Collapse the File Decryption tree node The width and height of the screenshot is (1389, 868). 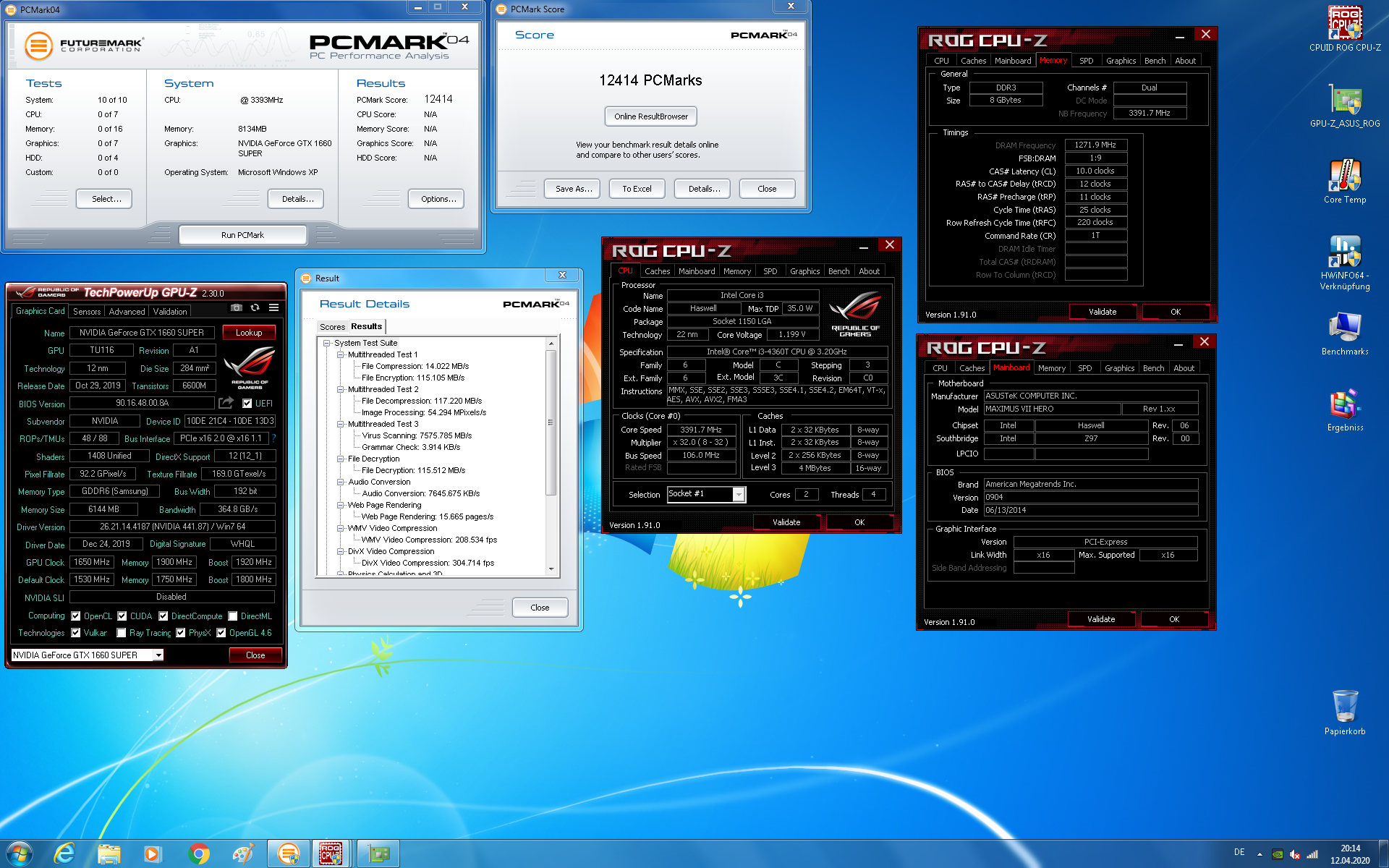pyautogui.click(x=341, y=459)
